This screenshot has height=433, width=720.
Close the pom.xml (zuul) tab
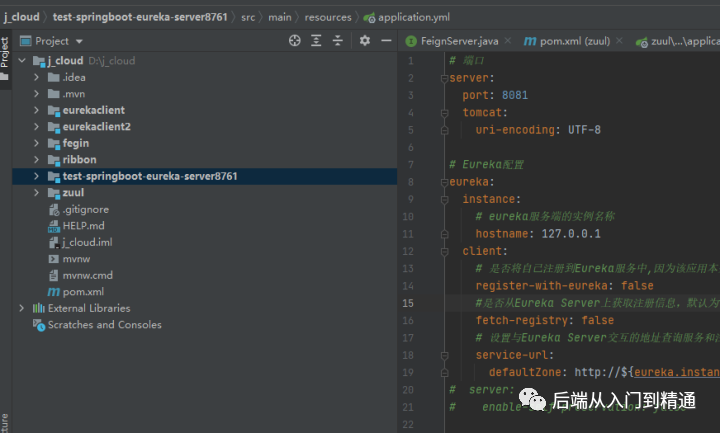pyautogui.click(x=619, y=41)
